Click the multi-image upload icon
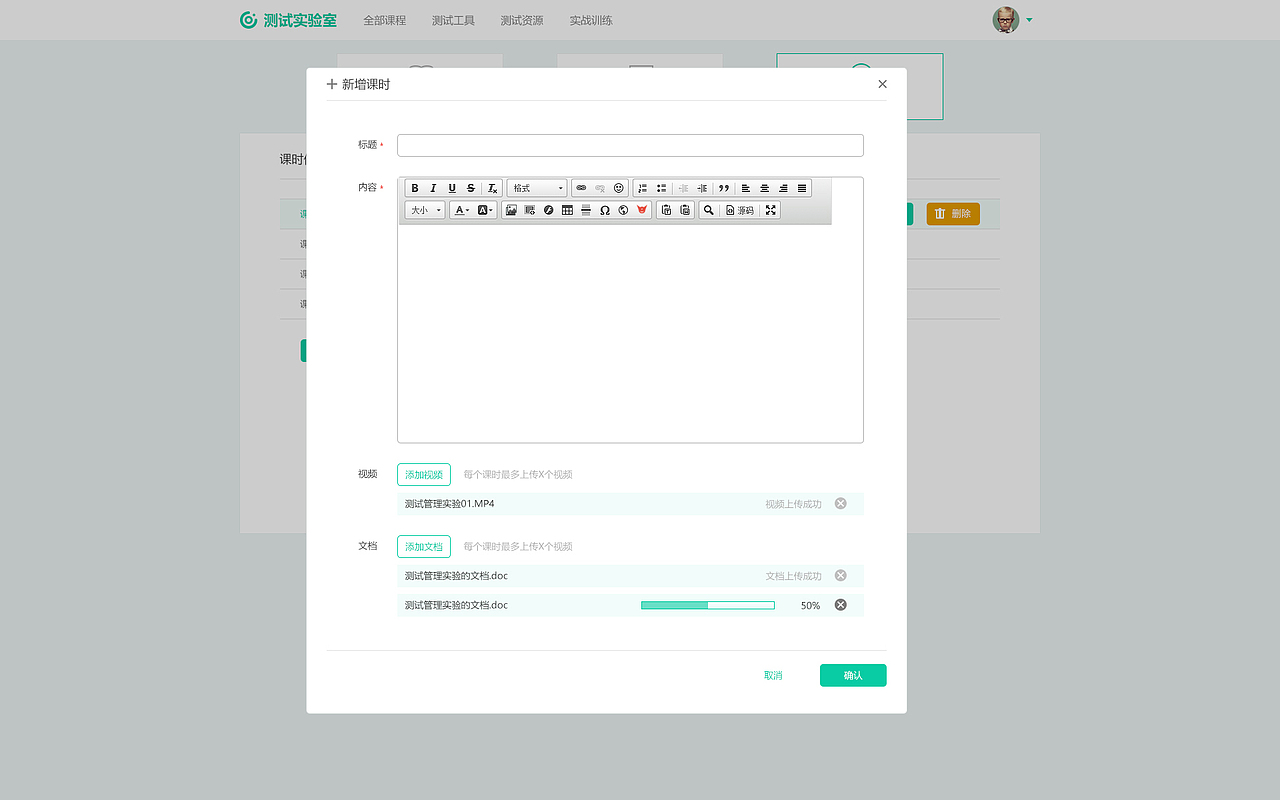The image size is (1280, 800). tap(530, 210)
